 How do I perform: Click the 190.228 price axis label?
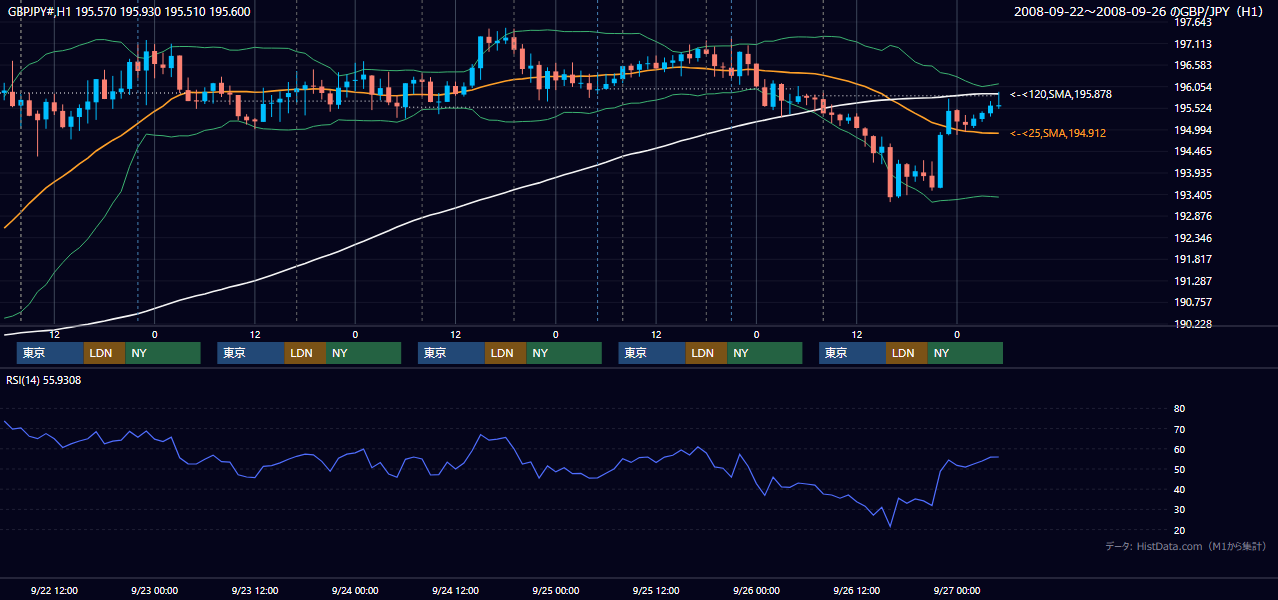pyautogui.click(x=1193, y=324)
